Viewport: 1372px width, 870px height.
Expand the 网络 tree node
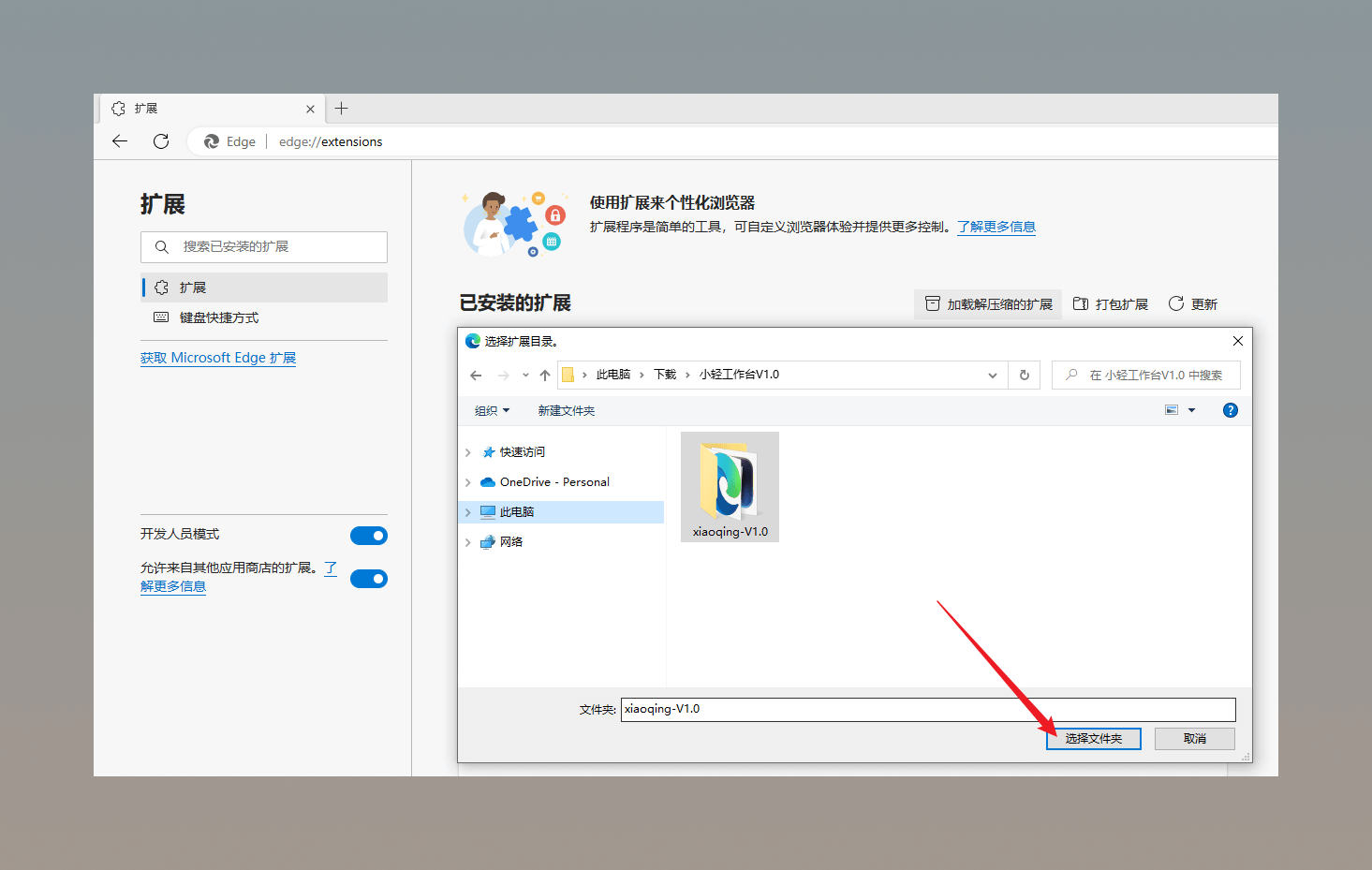468,542
